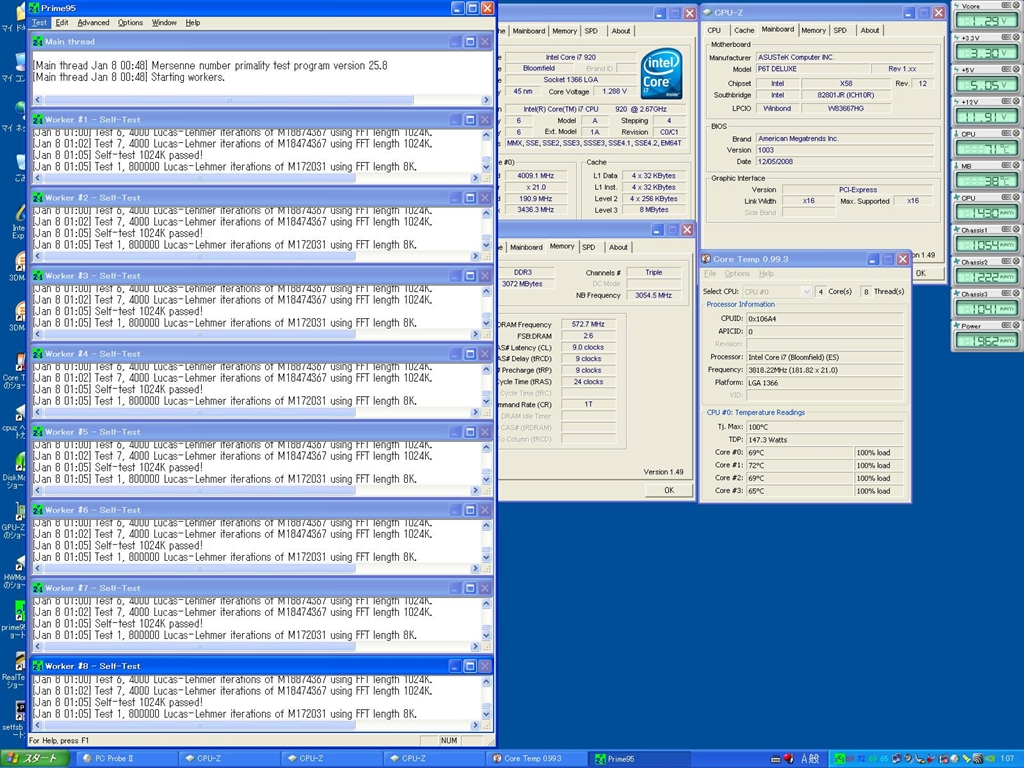Screen dimensions: 1024x768
Task: Open the Edit menu in Prime95
Action: 62,22
